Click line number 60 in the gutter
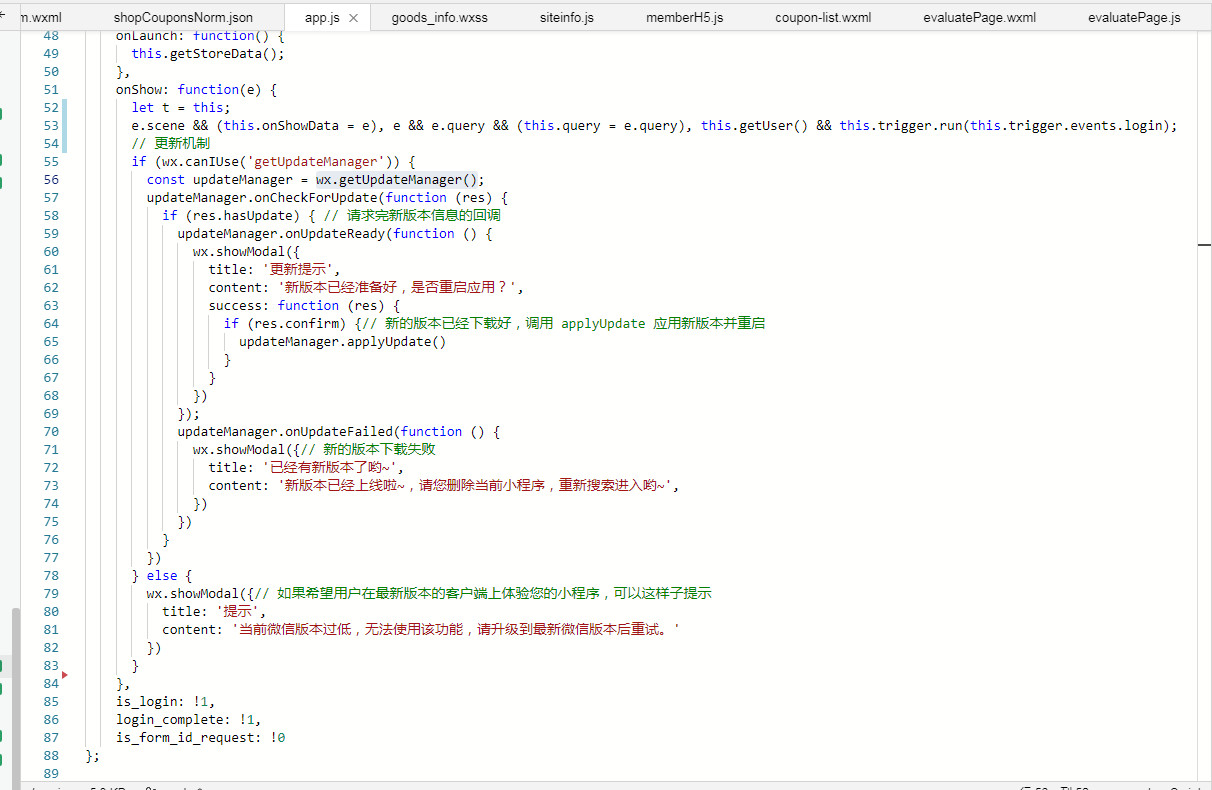 (50, 251)
